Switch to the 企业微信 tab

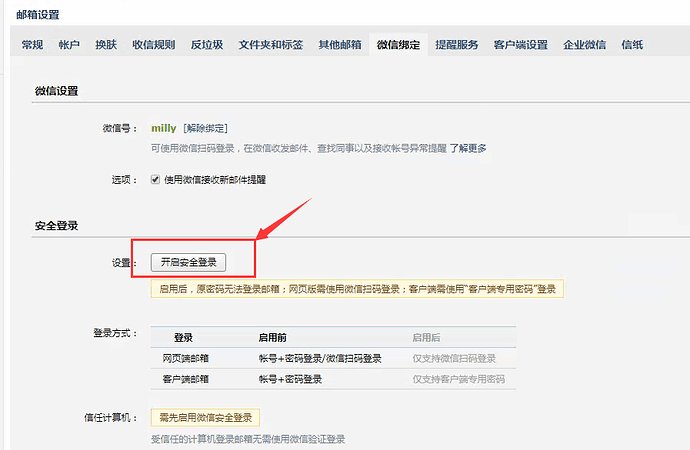tap(585, 45)
